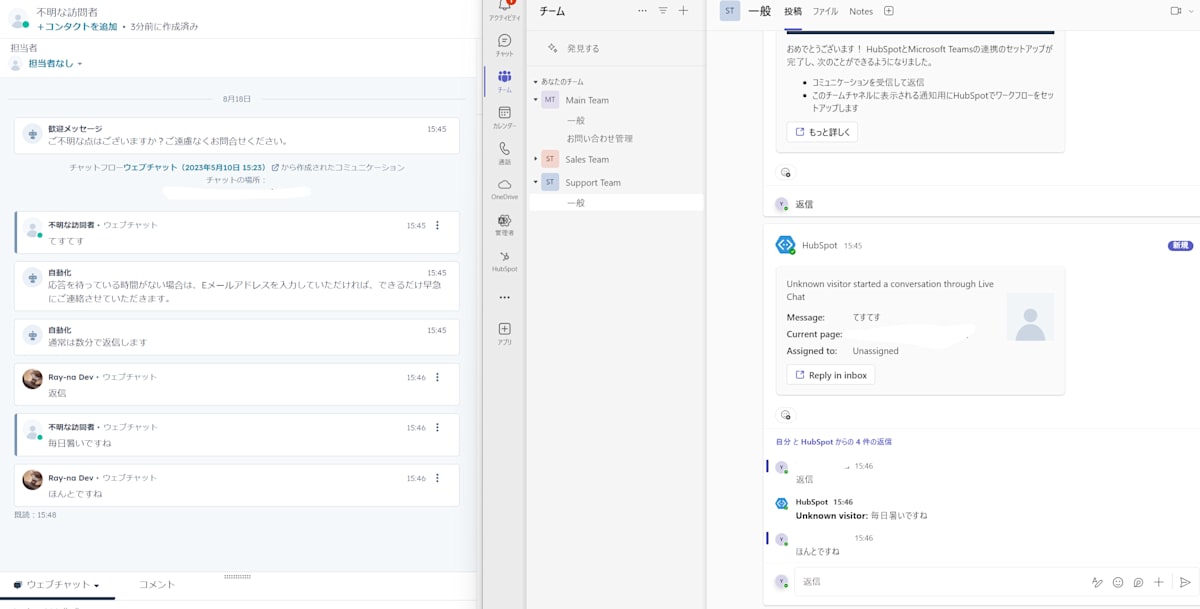Open more options in the チーム panel header
The image size is (1200, 609).
coord(642,11)
